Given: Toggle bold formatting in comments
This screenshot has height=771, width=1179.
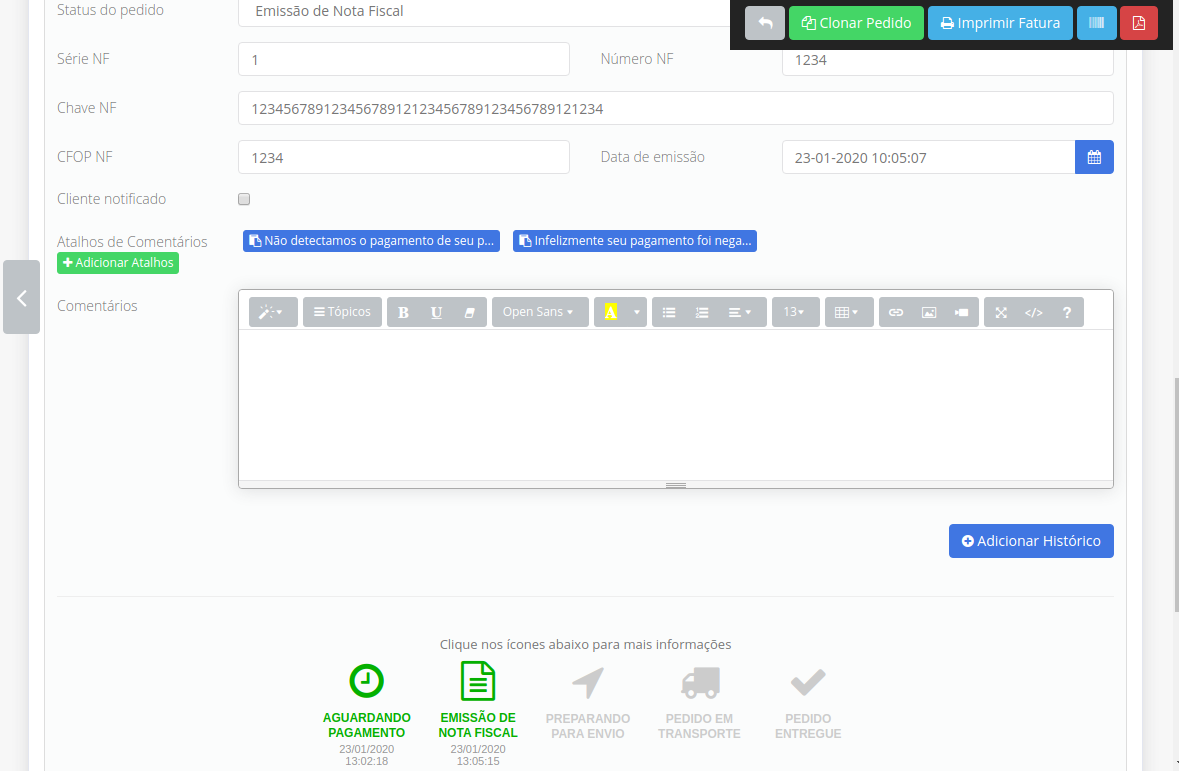Looking at the screenshot, I should pos(403,312).
